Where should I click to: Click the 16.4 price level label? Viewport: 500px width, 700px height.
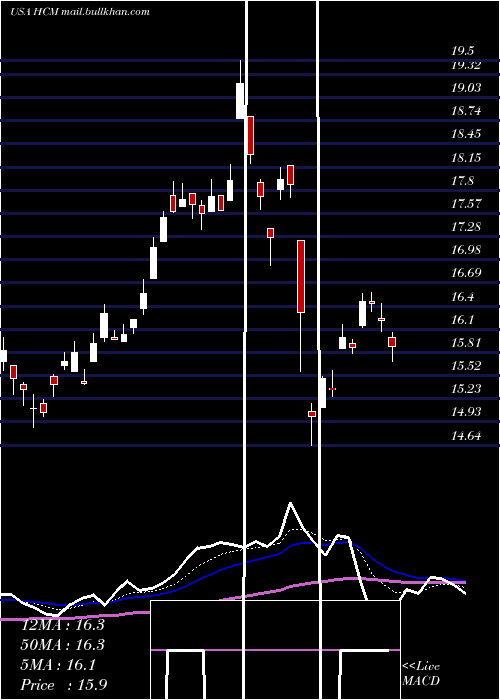(462, 297)
